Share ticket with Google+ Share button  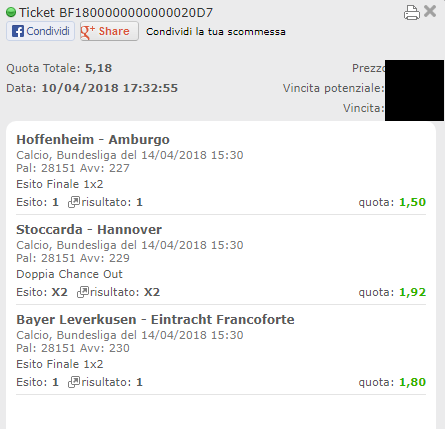pos(109,31)
